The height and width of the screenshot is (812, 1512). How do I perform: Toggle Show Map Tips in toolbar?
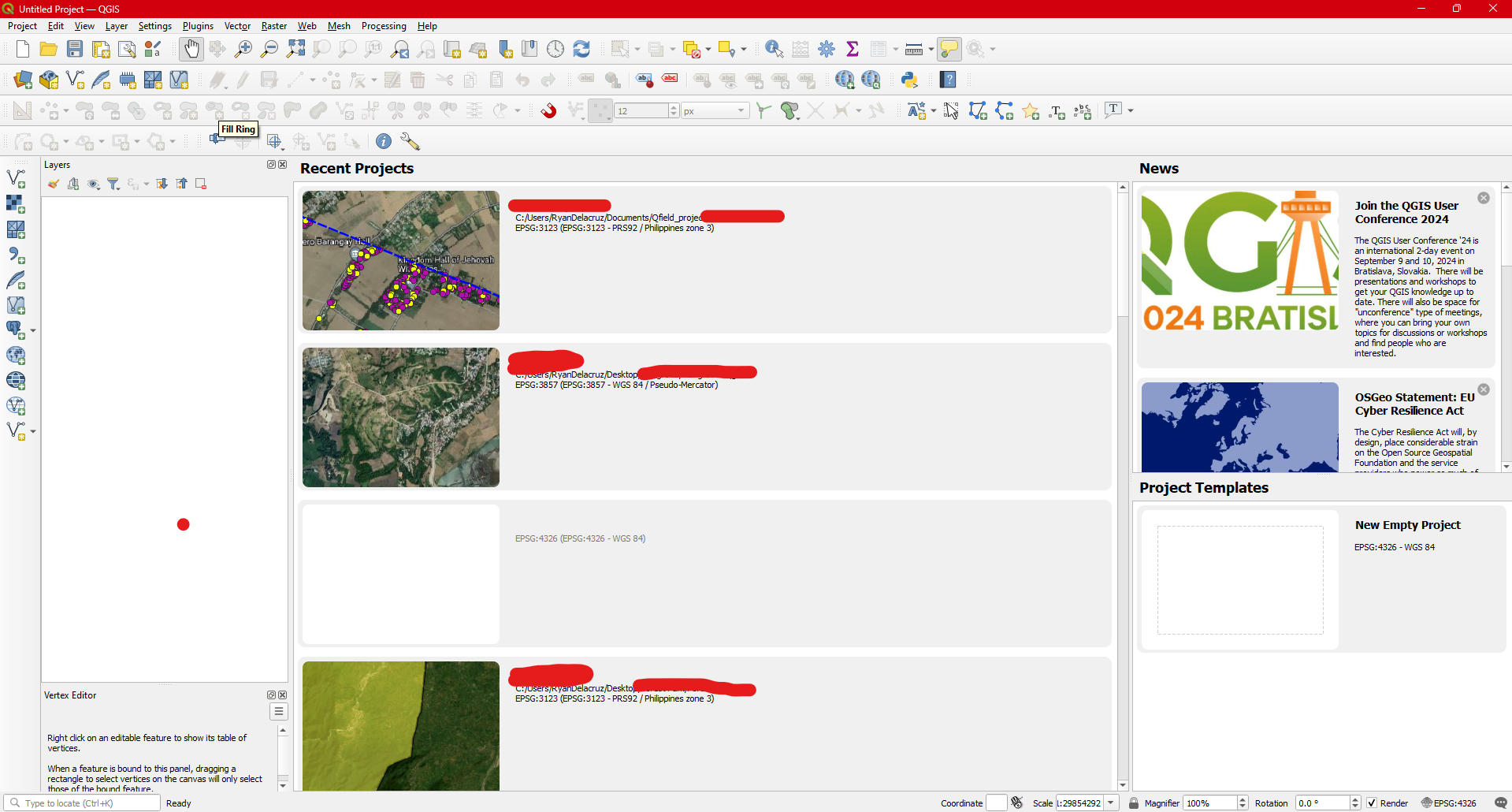(949, 49)
